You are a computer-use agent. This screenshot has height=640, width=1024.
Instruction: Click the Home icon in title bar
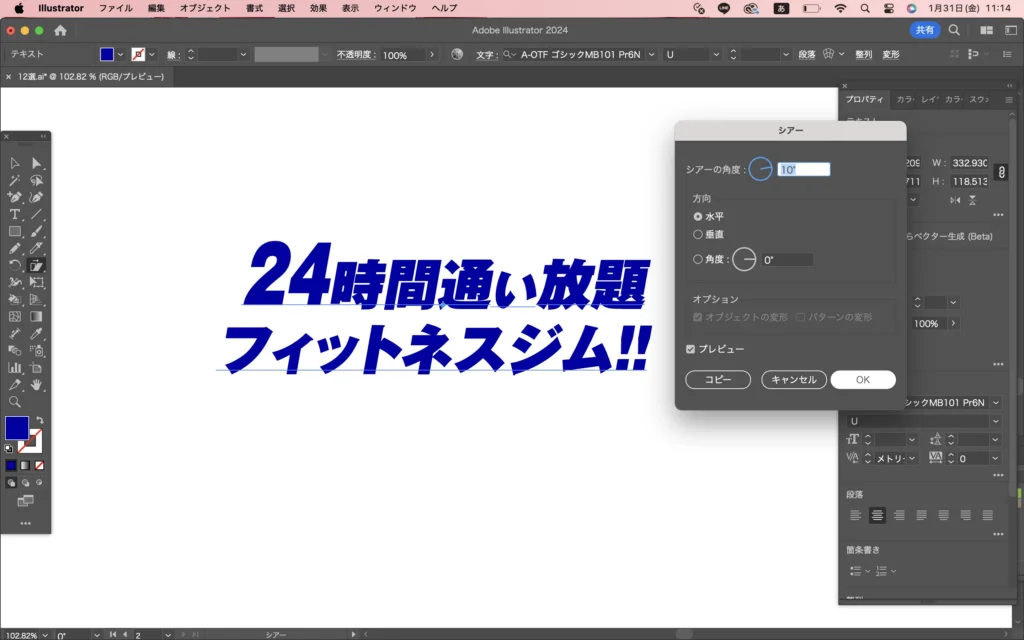(60, 31)
